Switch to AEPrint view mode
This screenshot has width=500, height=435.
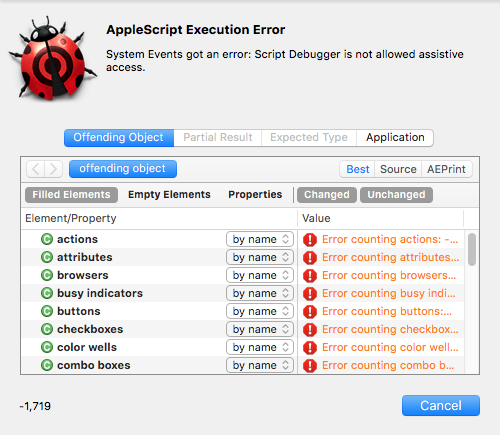(447, 169)
